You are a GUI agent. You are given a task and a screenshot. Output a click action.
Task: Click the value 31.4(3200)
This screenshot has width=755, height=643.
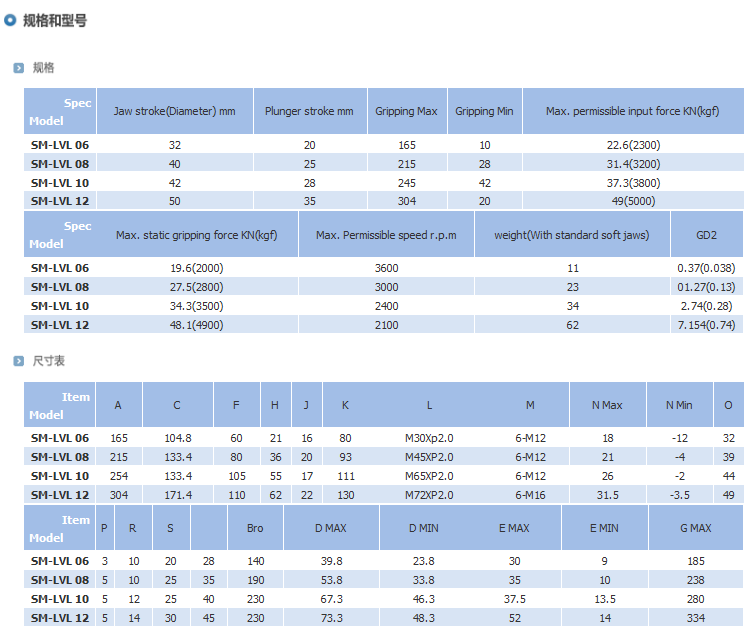click(x=633, y=164)
